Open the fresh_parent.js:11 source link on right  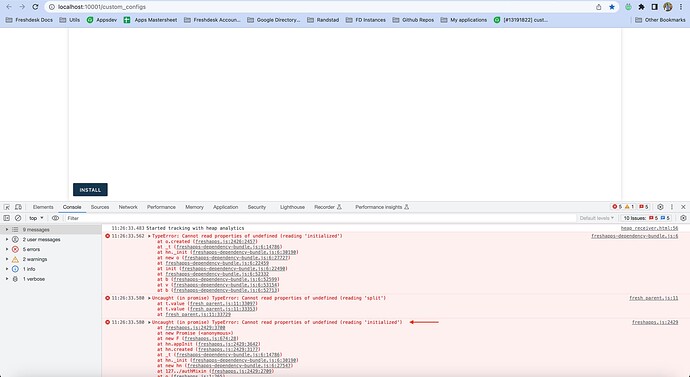coord(653,298)
